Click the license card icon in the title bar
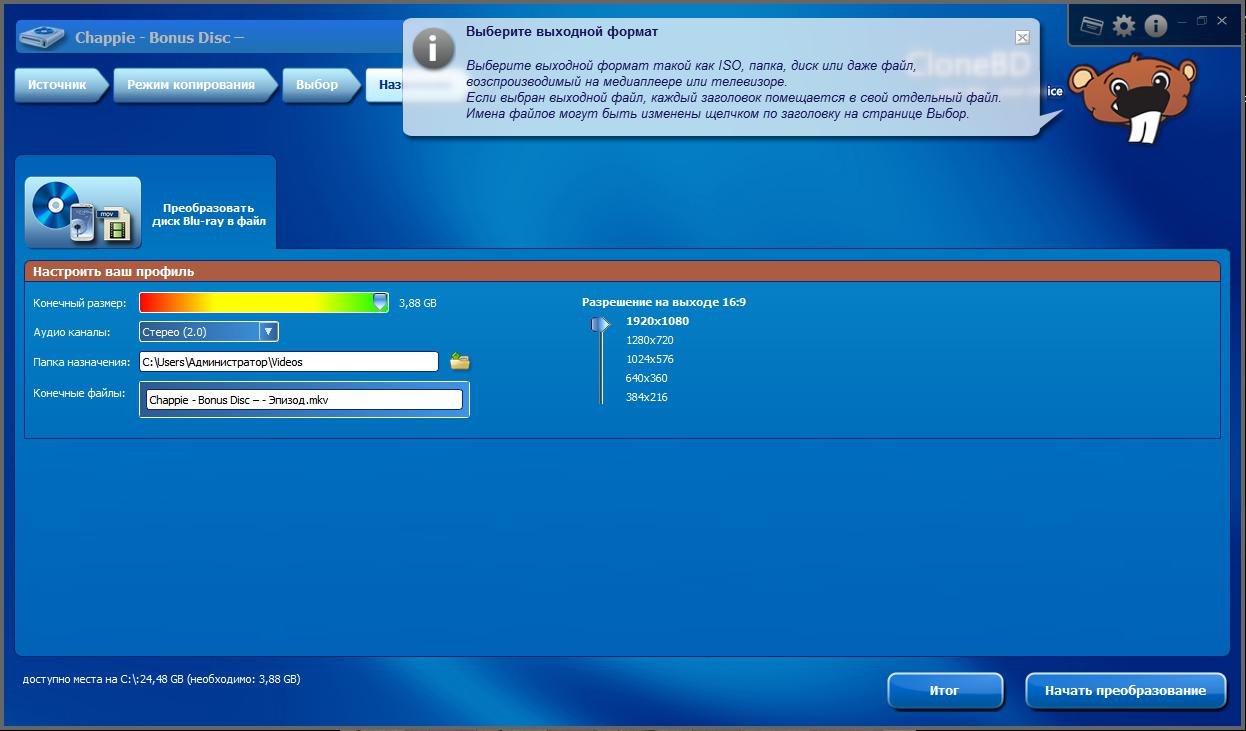The image size is (1246, 731). [1092, 26]
